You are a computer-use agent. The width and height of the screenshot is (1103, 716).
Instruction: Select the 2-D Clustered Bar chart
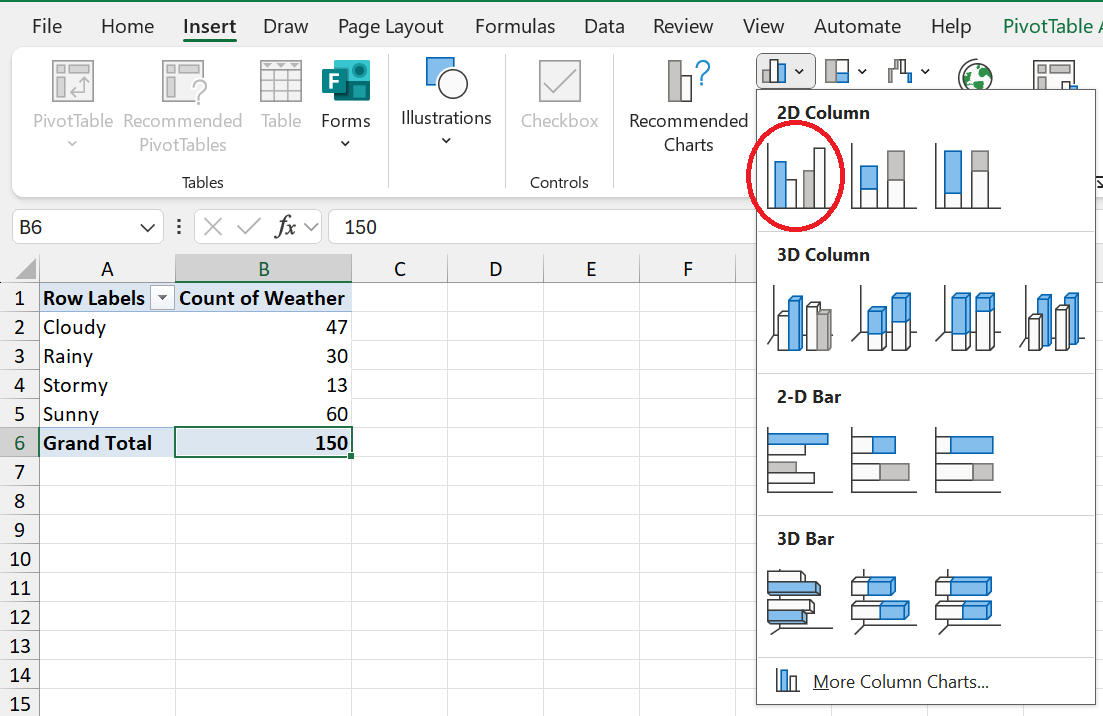(799, 461)
